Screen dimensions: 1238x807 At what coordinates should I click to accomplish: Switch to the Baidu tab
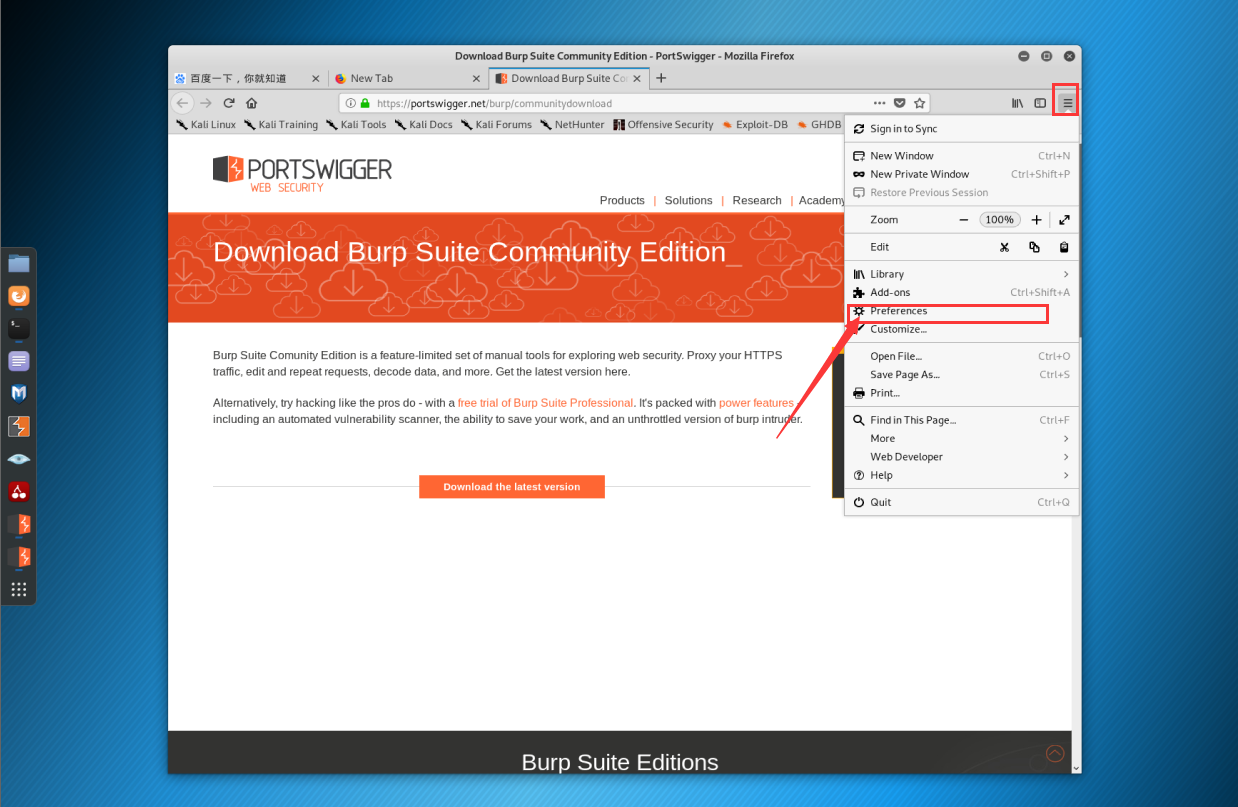tap(248, 78)
